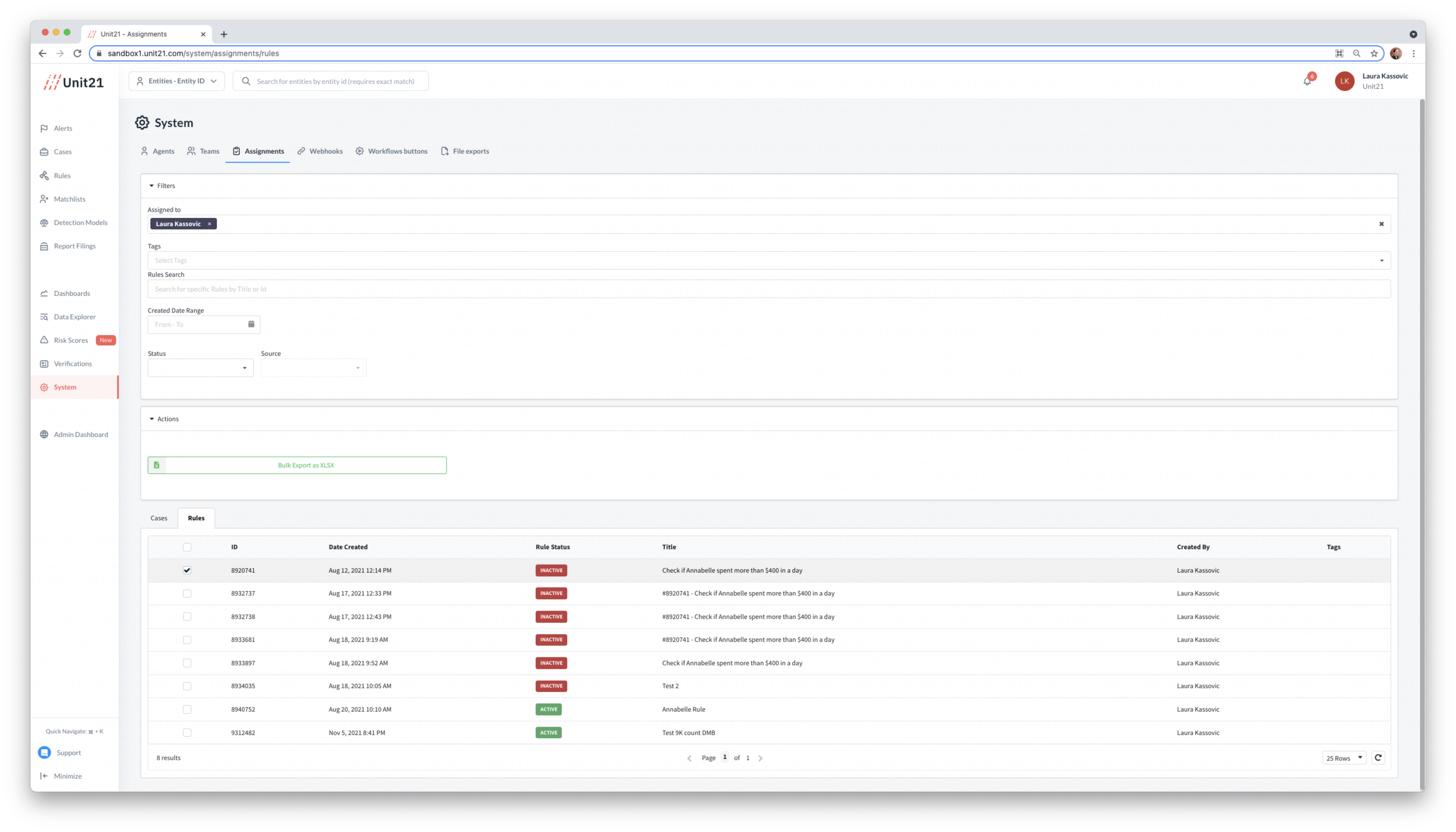
Task: Select checkbox for Annabelle Rule row
Action: coord(187,709)
